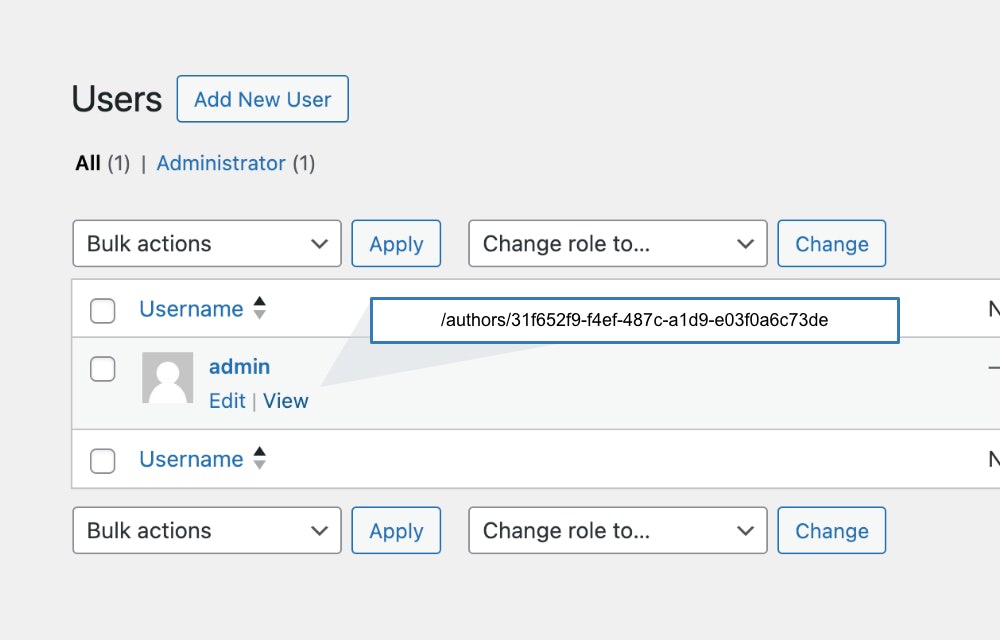
Task: Click the Apply button above the table
Action: 396,244
